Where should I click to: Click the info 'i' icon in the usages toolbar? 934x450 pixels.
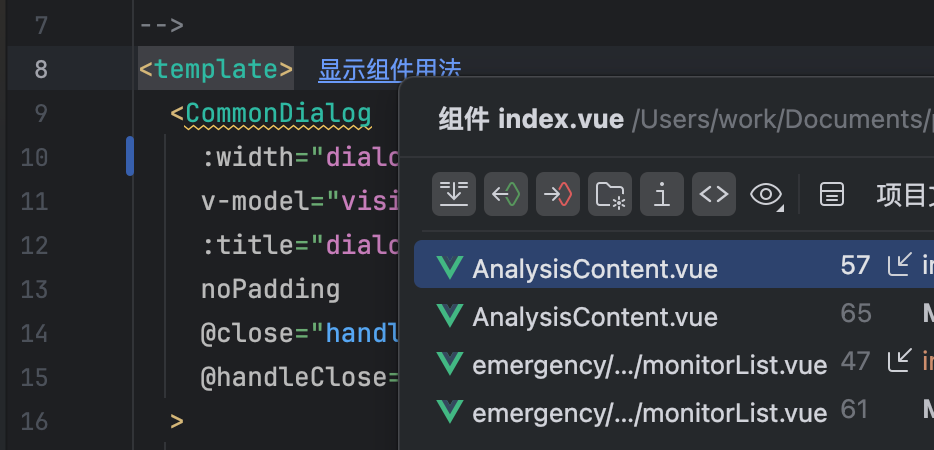[x=662, y=194]
